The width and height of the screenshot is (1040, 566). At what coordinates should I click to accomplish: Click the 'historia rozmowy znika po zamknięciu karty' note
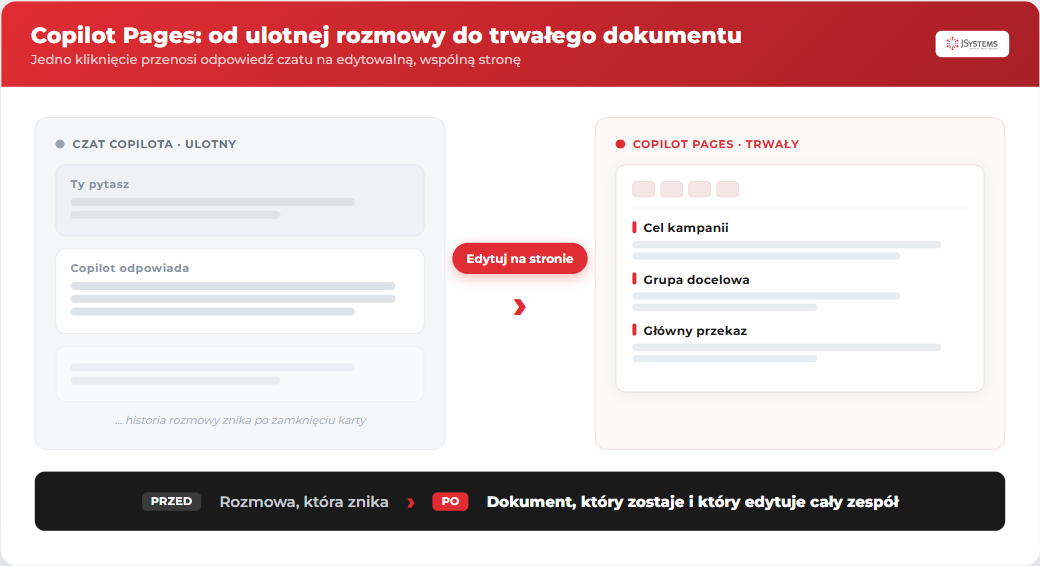pyautogui.click(x=240, y=420)
